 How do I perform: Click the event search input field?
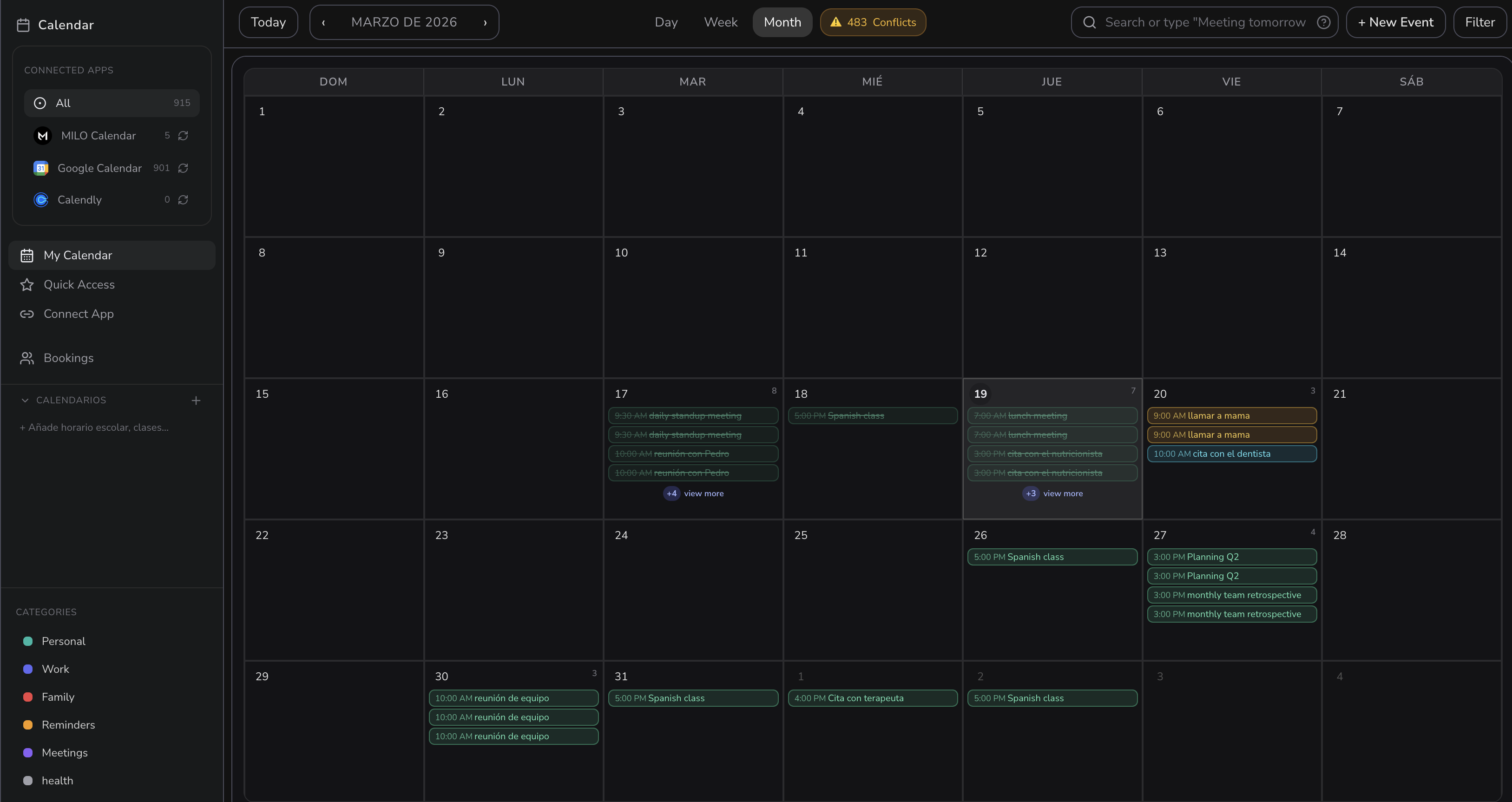[x=1204, y=22]
